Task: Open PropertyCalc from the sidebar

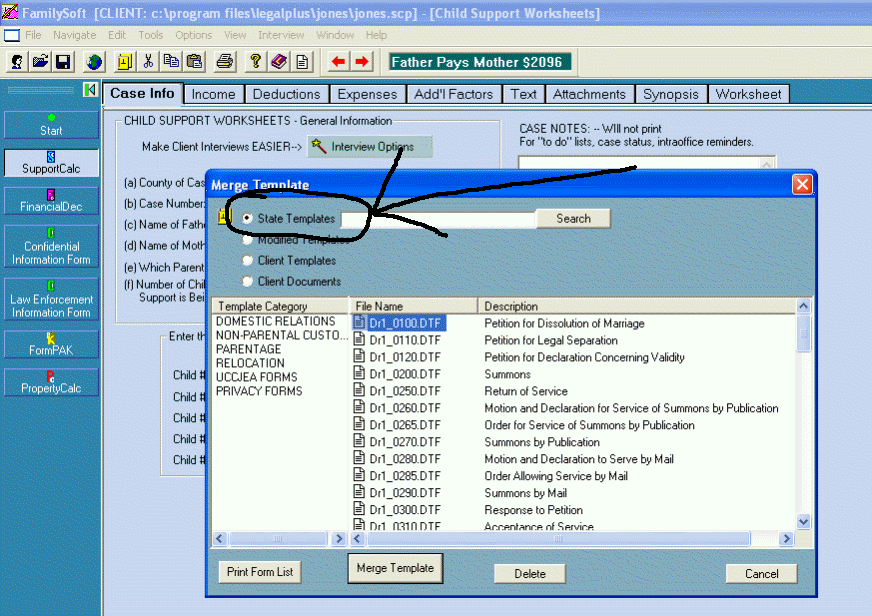Action: pos(51,382)
